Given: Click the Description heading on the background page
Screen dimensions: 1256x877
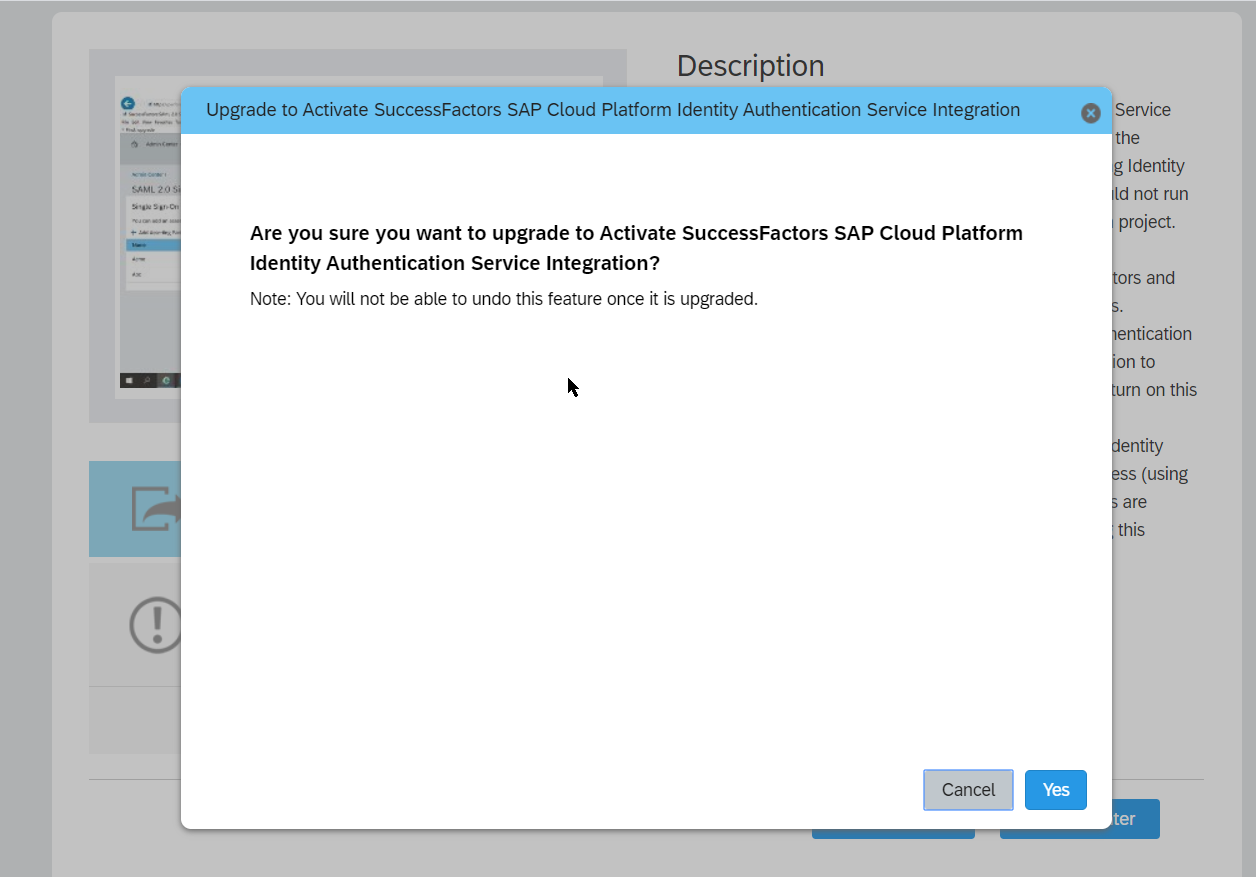Looking at the screenshot, I should click(750, 66).
